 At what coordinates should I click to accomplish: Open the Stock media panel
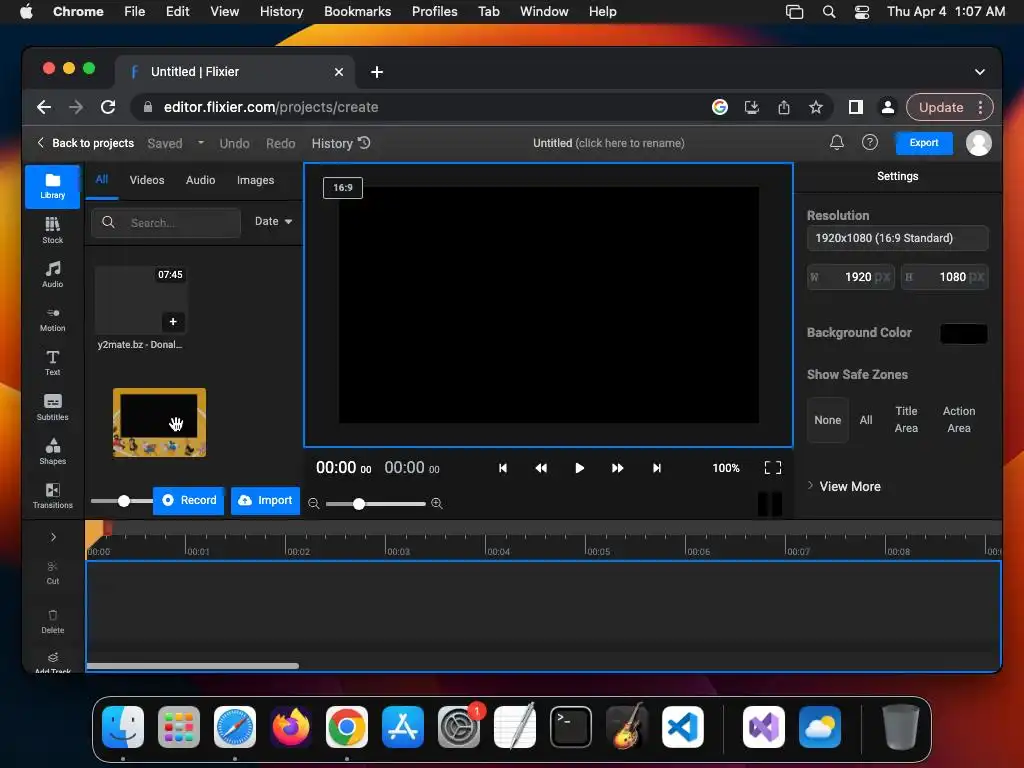pyautogui.click(x=52, y=231)
